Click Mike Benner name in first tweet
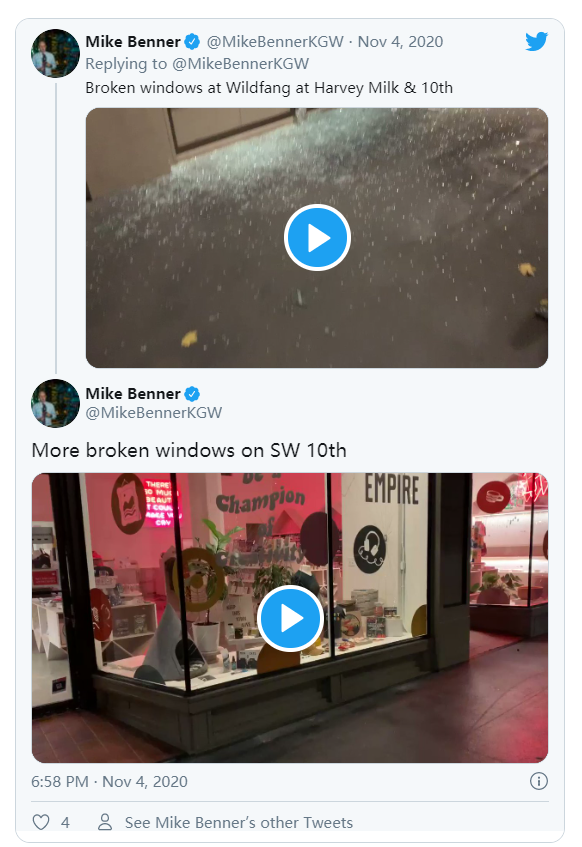This screenshot has width=582, height=847. coord(133,42)
